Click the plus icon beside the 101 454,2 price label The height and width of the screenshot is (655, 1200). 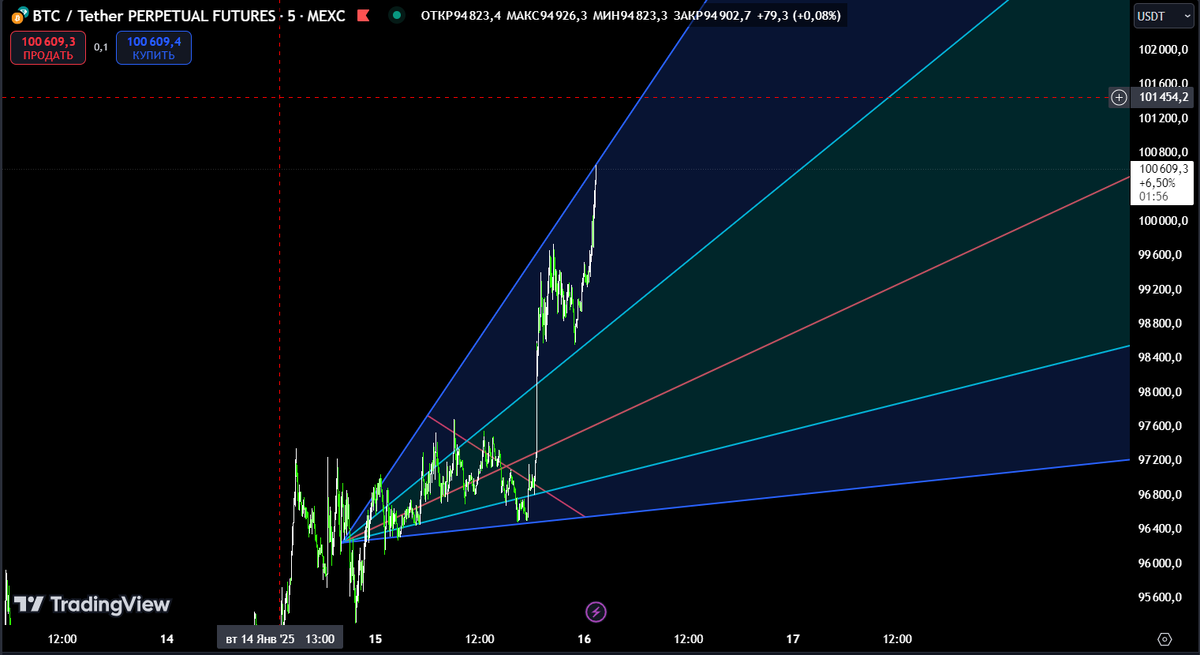pyautogui.click(x=1120, y=97)
